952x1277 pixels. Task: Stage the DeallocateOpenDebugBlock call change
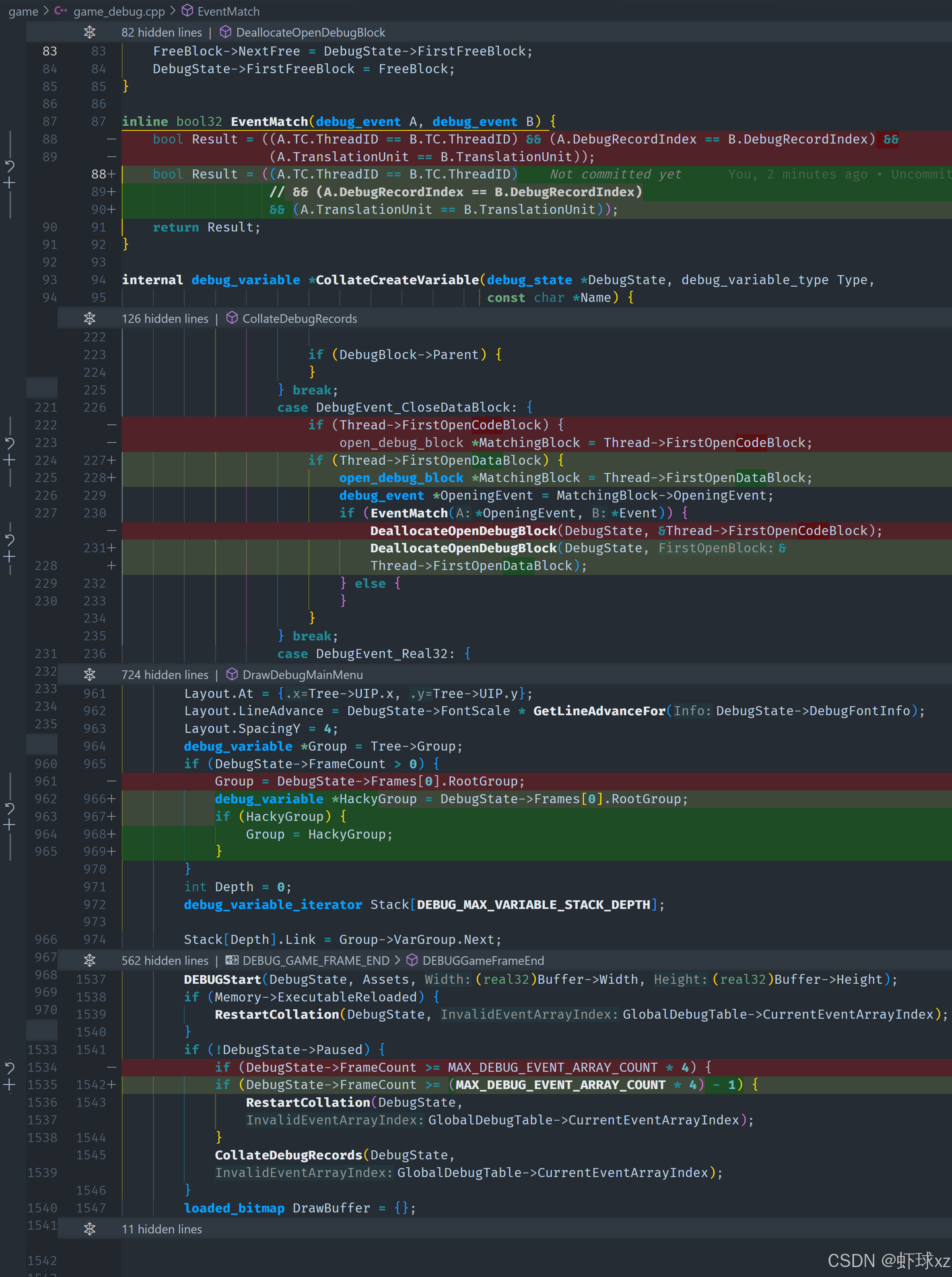pos(10,557)
